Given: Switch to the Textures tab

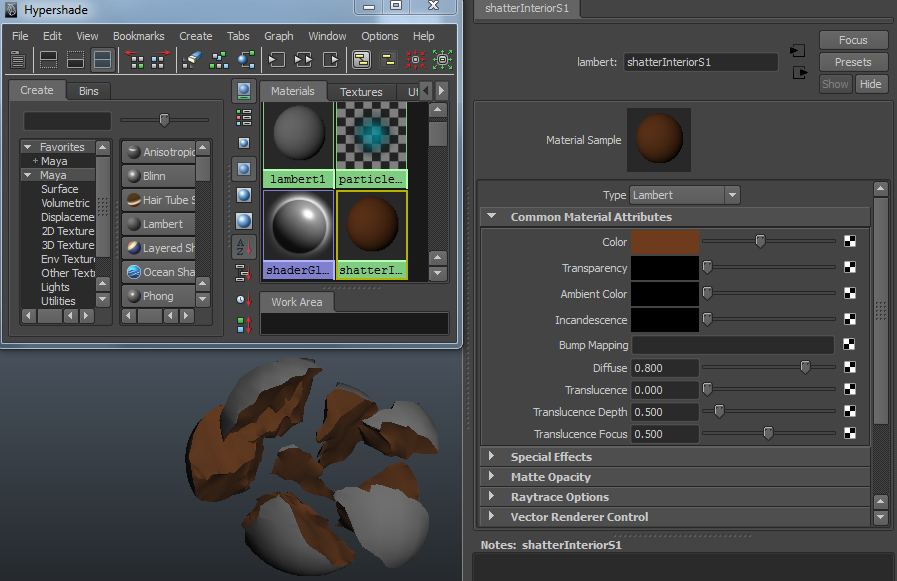Looking at the screenshot, I should click(361, 91).
